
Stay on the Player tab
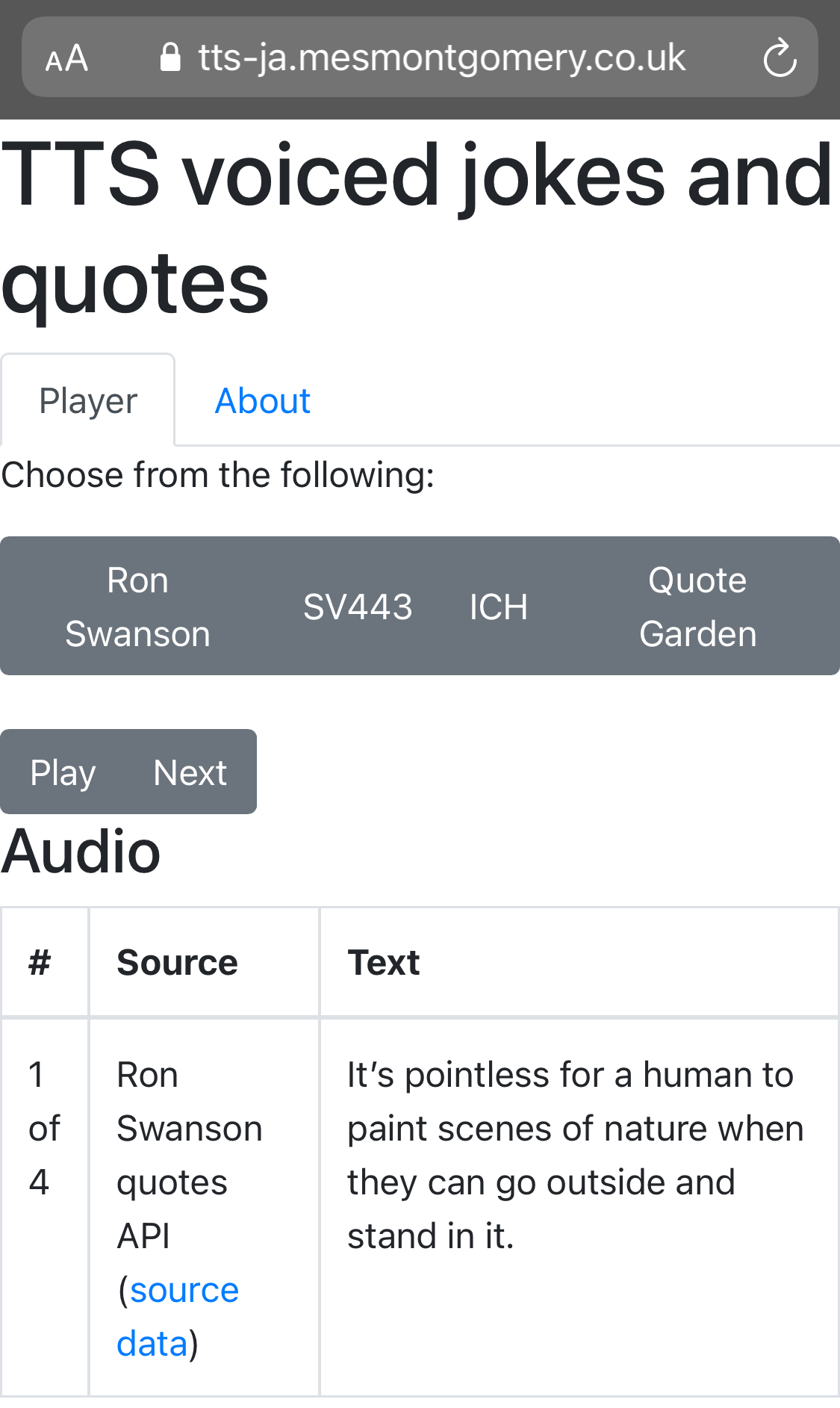click(87, 400)
